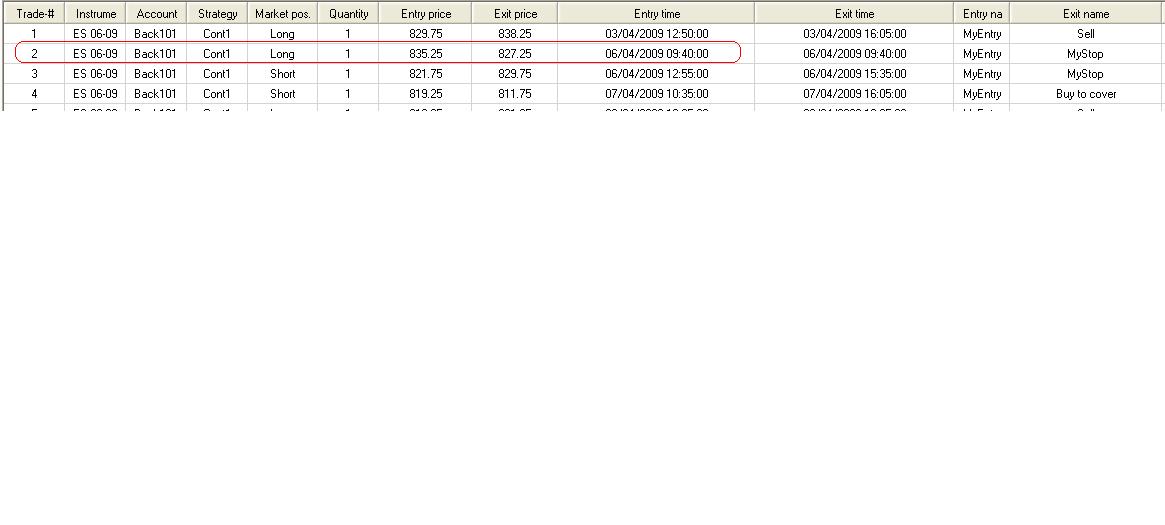Select entry time 07/04/2009 10:35:00
Viewport: 1165px width, 525px height.
(x=657, y=94)
